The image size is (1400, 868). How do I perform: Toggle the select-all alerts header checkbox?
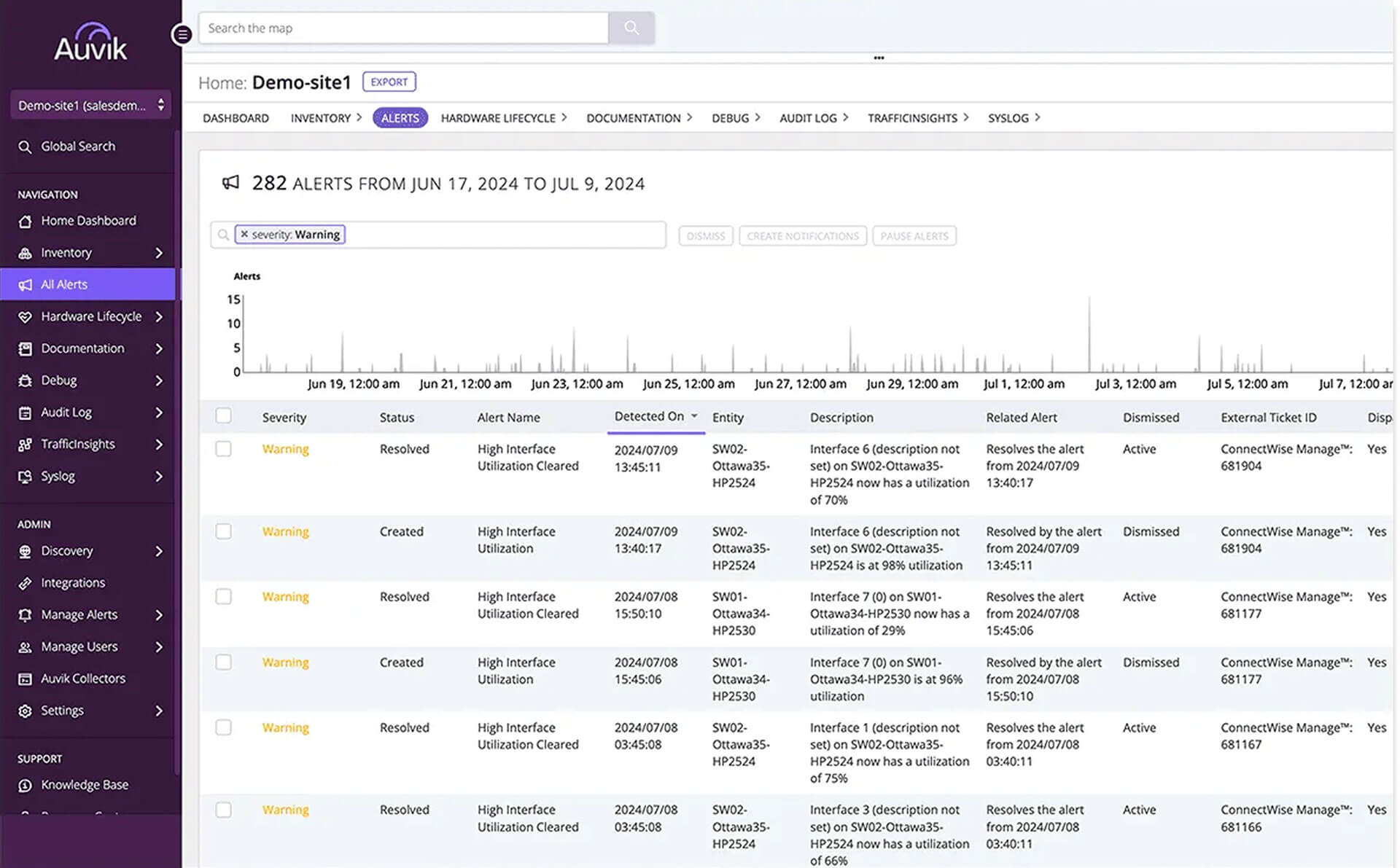(x=223, y=416)
